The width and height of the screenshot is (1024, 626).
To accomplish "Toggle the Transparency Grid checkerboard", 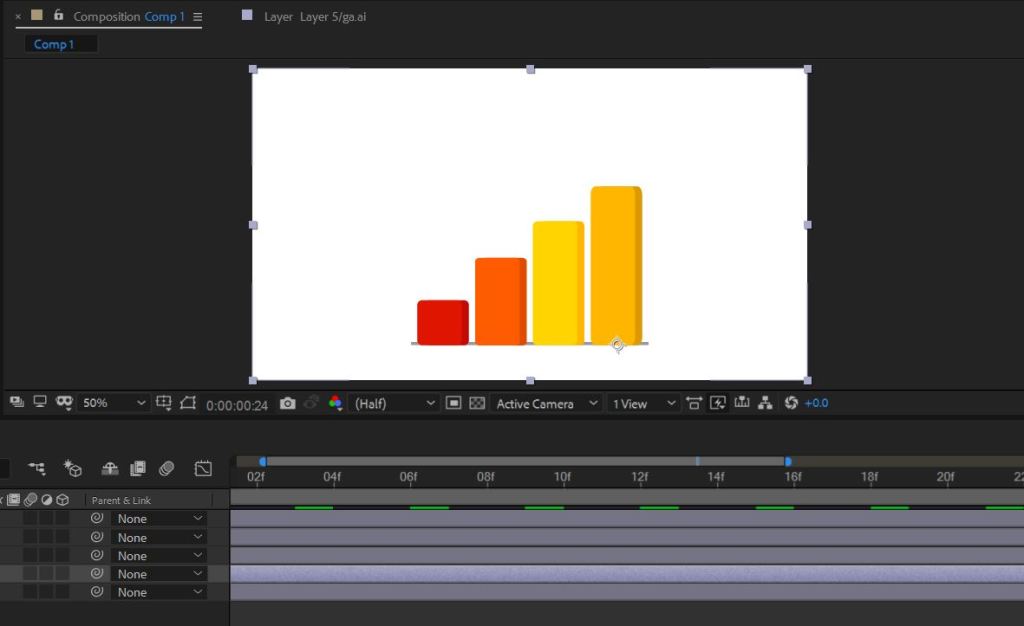I will click(477, 403).
